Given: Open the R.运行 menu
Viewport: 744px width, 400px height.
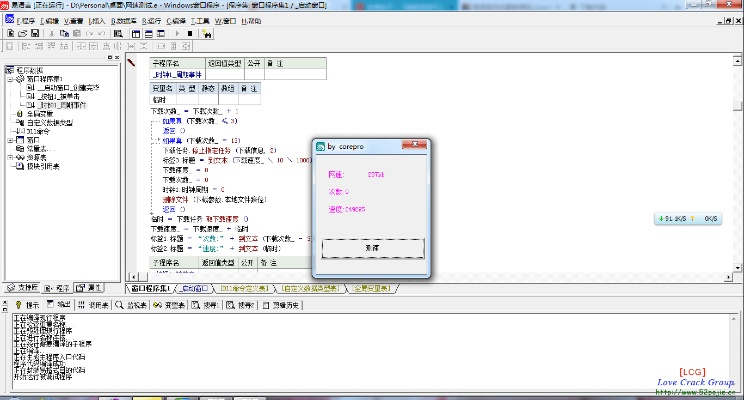Looking at the screenshot, I should (152, 20).
